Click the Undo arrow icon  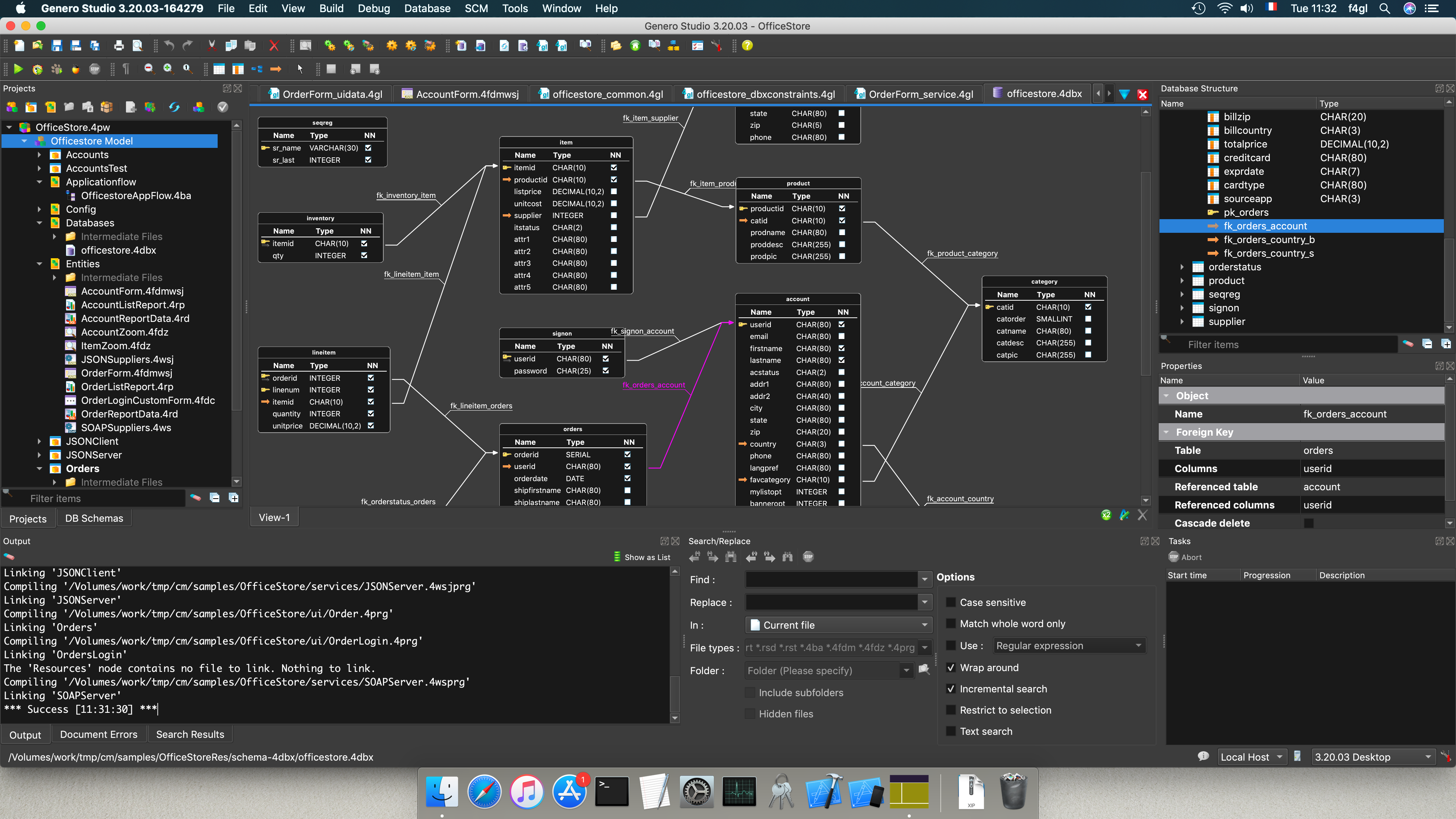coord(169,46)
